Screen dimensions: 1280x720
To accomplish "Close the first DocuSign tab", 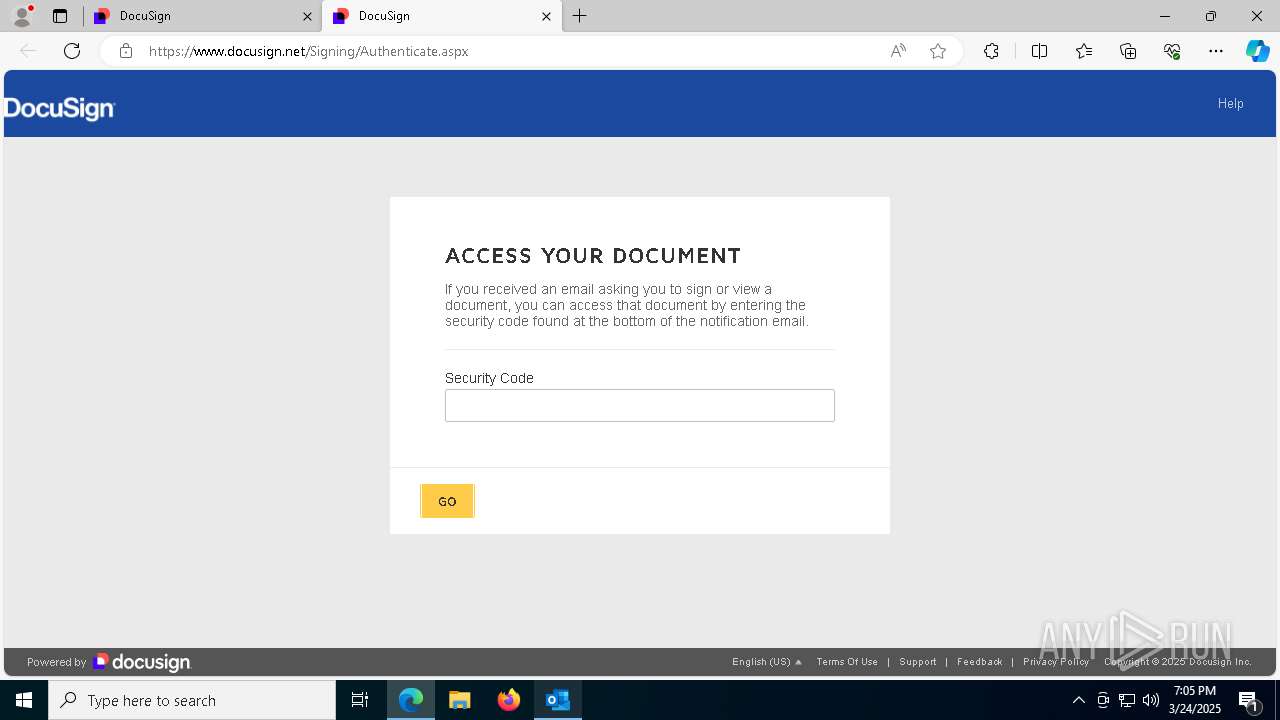I will 307,16.
